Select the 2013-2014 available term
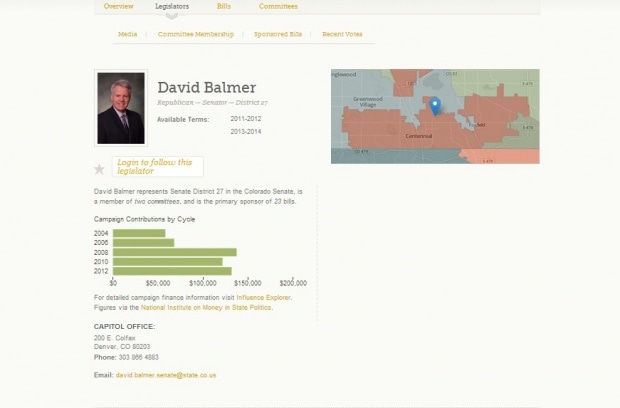Screen dimensions: 620x408 (x=245, y=131)
